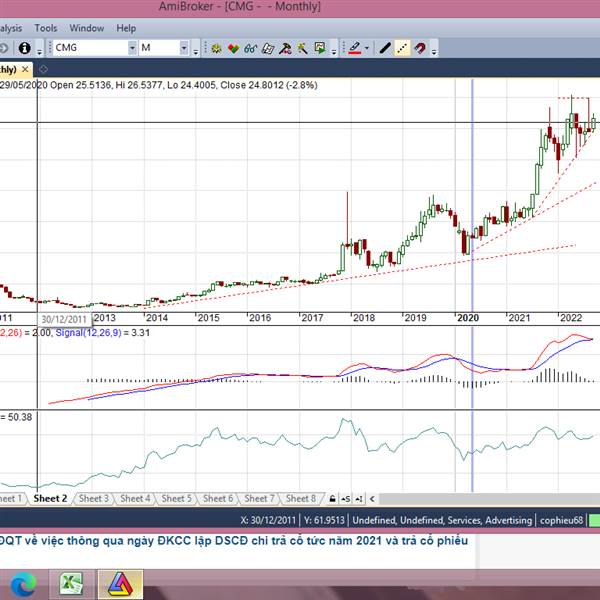
Task: Click the chart with green arrow icon
Action: (320, 48)
